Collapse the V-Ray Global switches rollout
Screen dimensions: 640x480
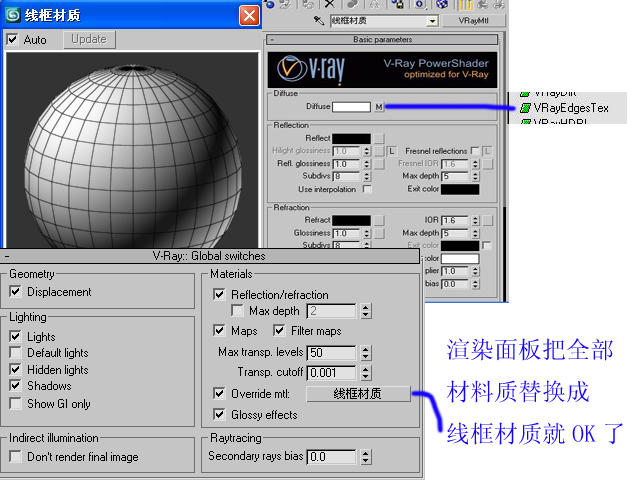[x=7, y=256]
